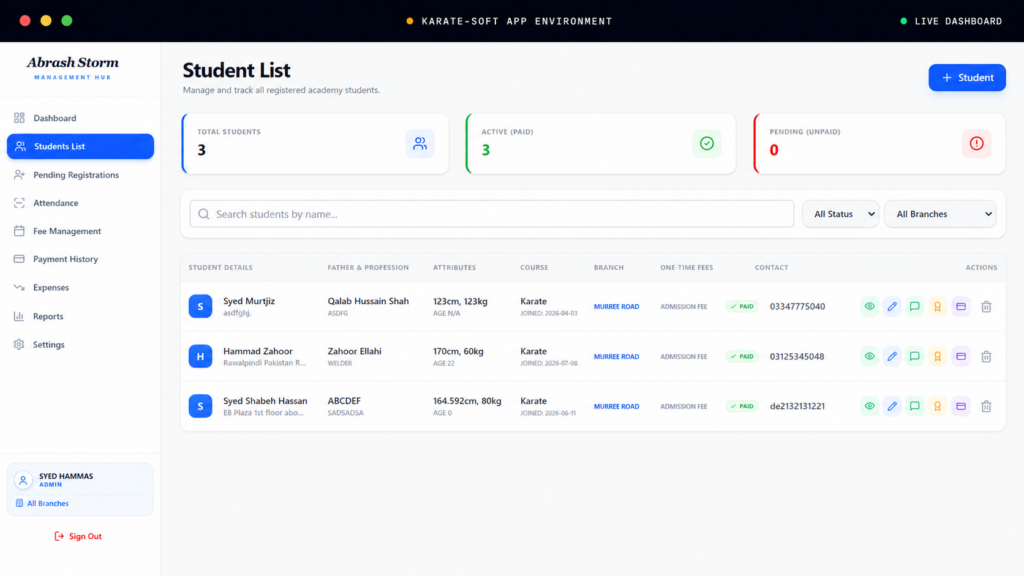Open payment card icon for Syed Shabeh Hassan

(961, 406)
